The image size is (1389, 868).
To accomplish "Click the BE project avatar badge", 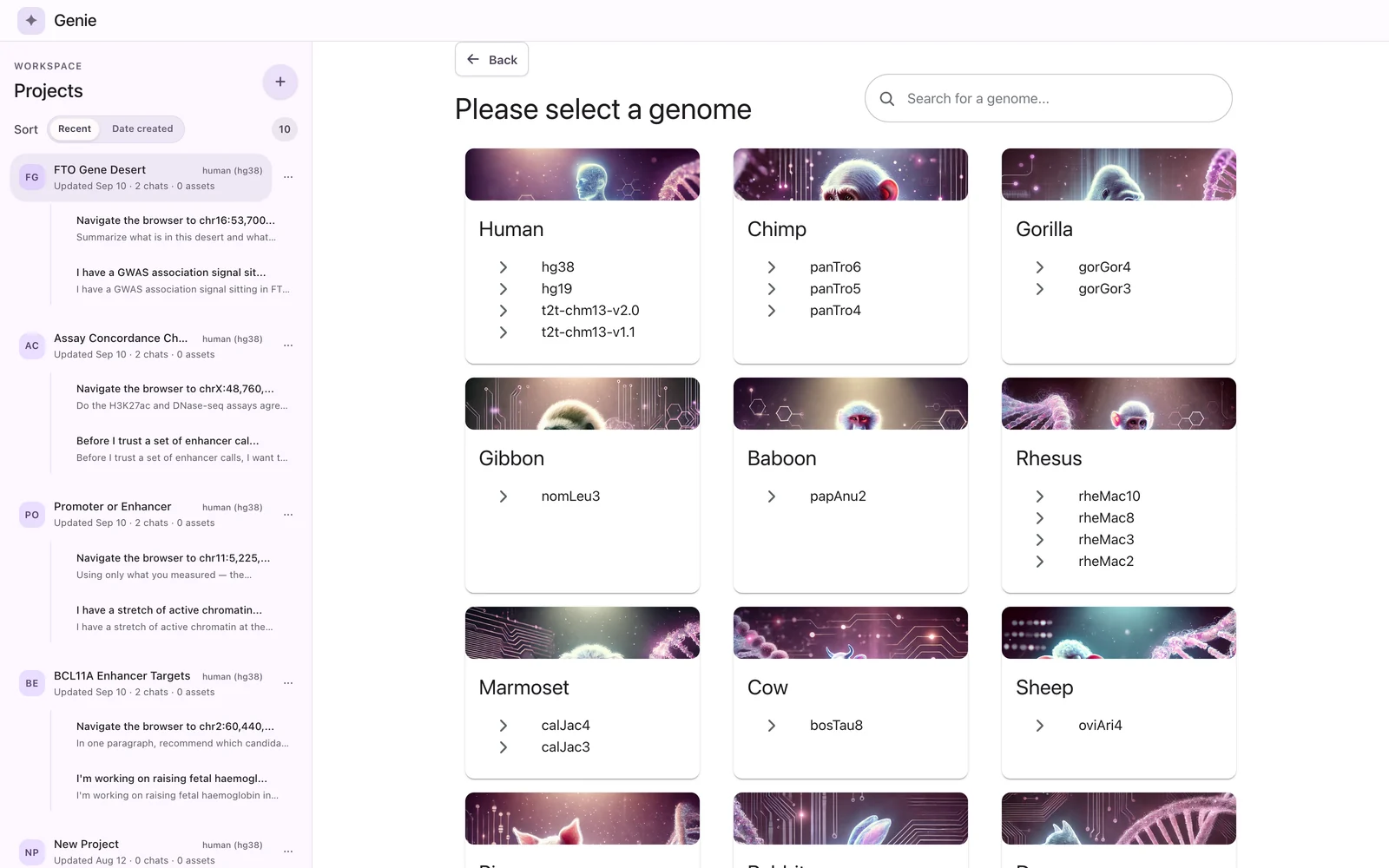I will click(x=32, y=683).
